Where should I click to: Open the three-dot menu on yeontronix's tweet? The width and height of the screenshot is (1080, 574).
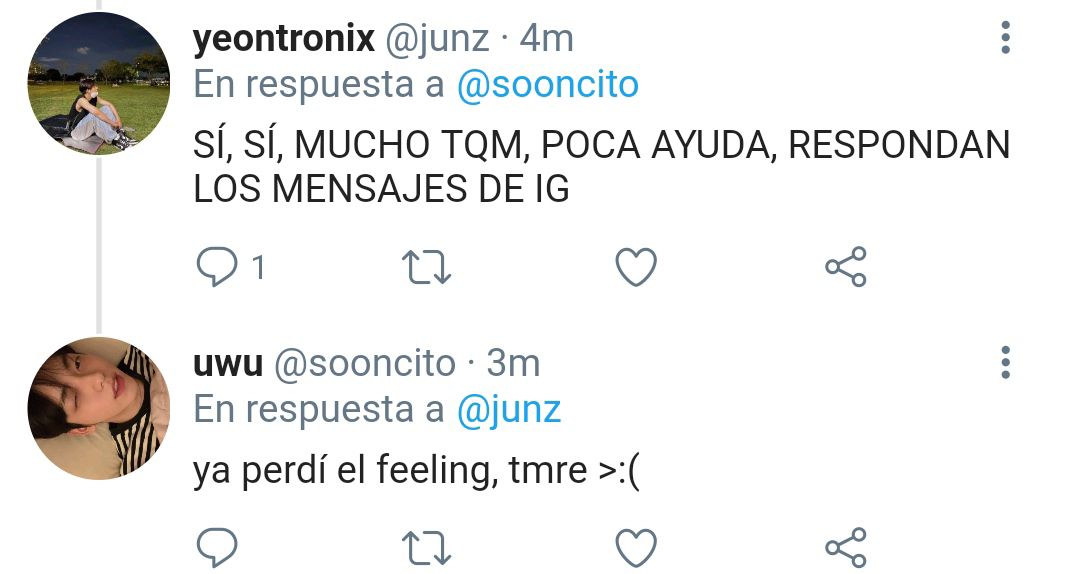click(1006, 37)
